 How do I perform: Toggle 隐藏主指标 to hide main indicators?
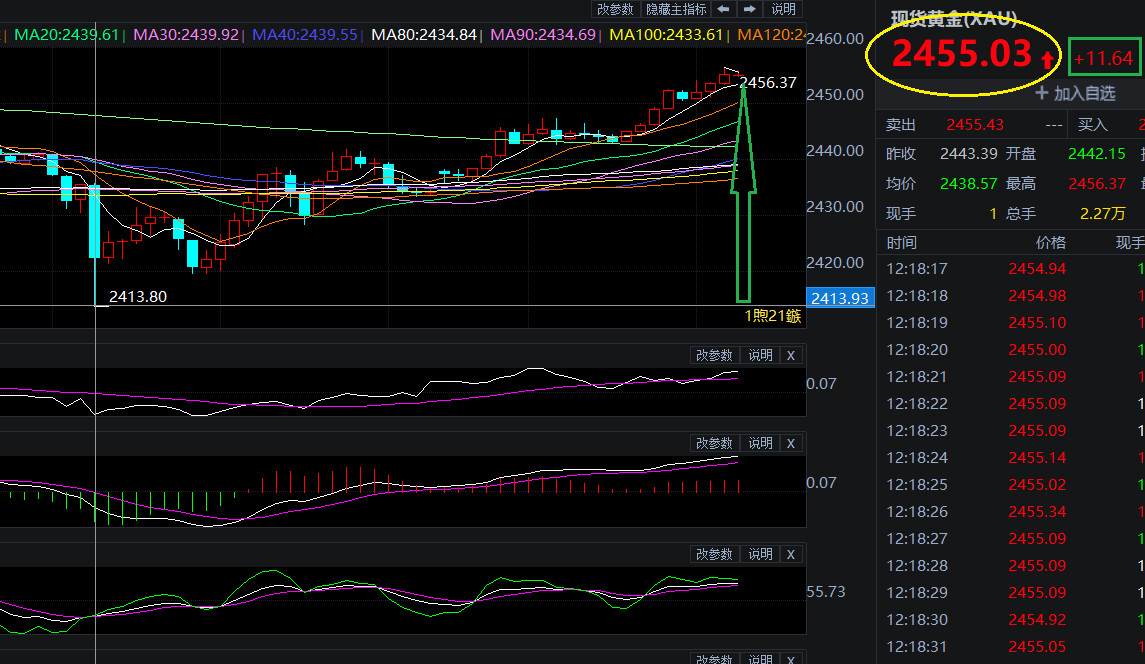676,9
